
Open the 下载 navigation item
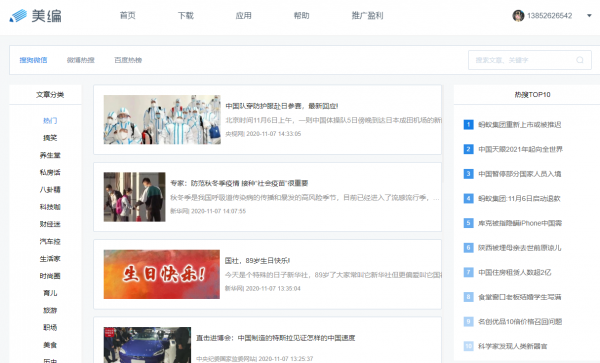pyautogui.click(x=186, y=16)
